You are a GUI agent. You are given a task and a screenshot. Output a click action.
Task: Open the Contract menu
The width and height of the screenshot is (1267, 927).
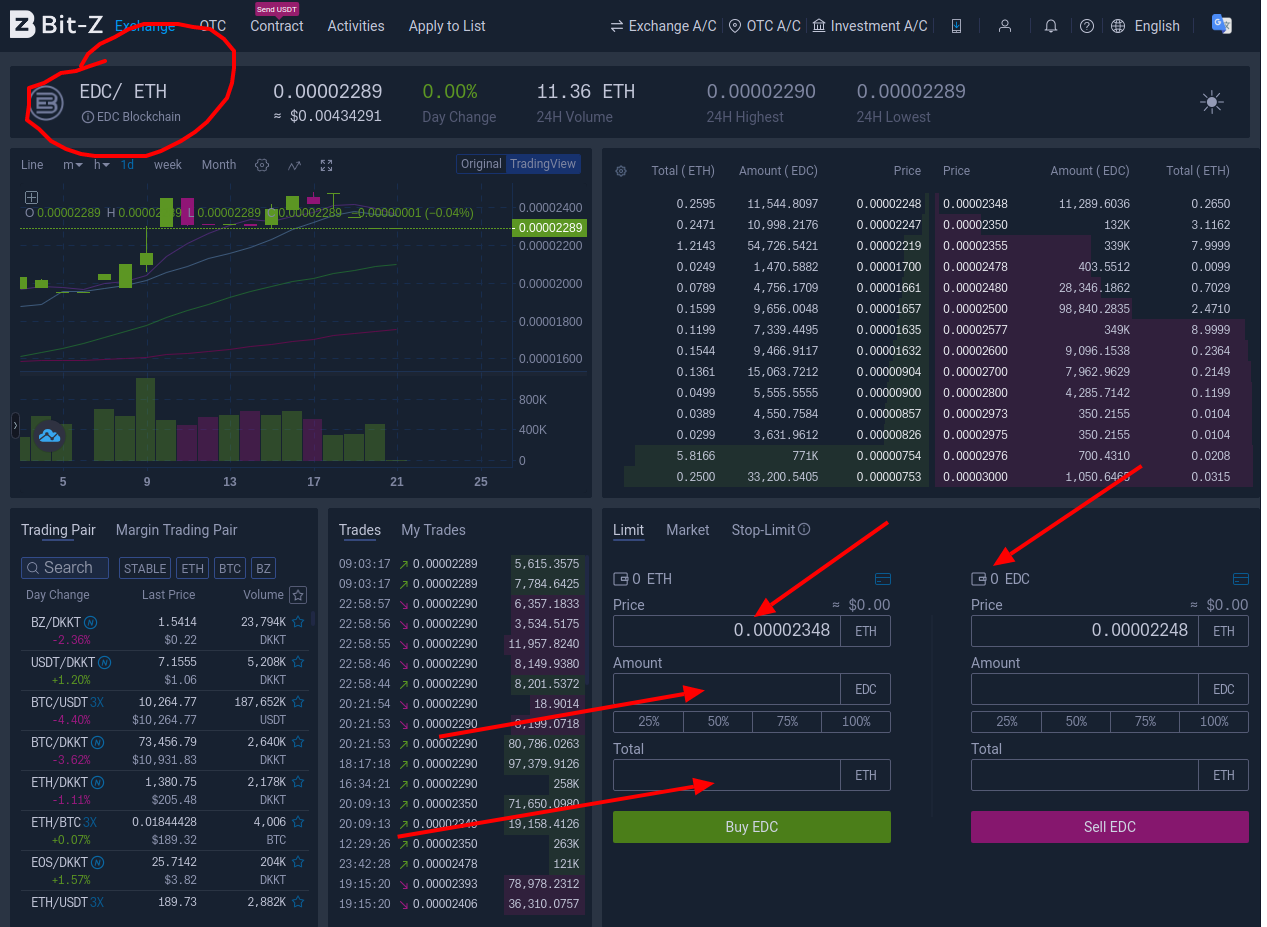pyautogui.click(x=277, y=26)
